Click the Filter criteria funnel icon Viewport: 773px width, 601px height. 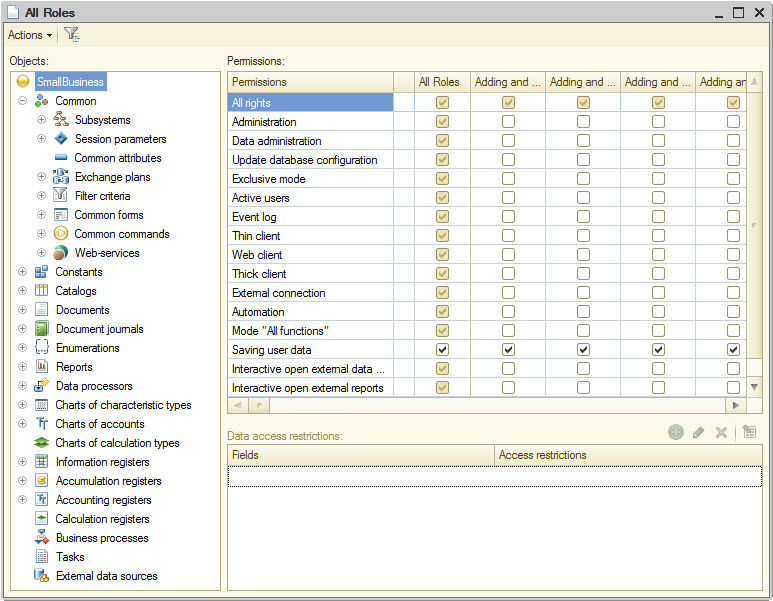tap(60, 195)
